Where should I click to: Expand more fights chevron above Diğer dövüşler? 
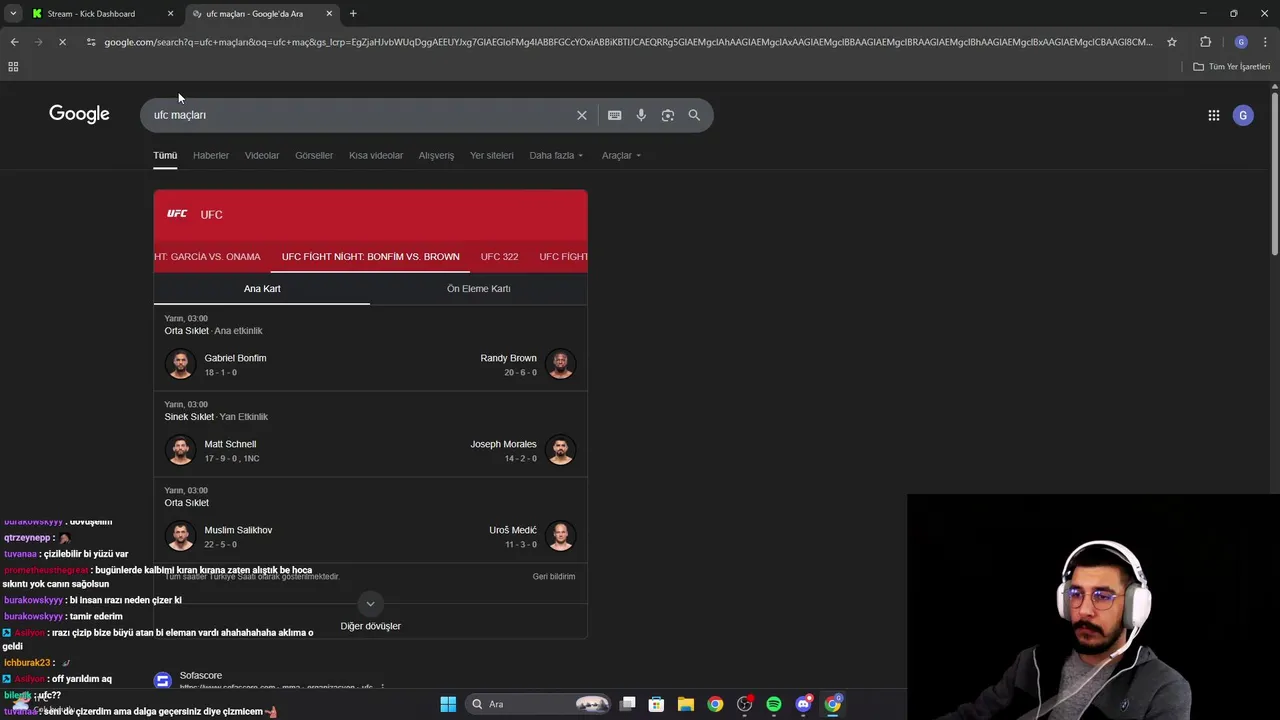coord(370,603)
